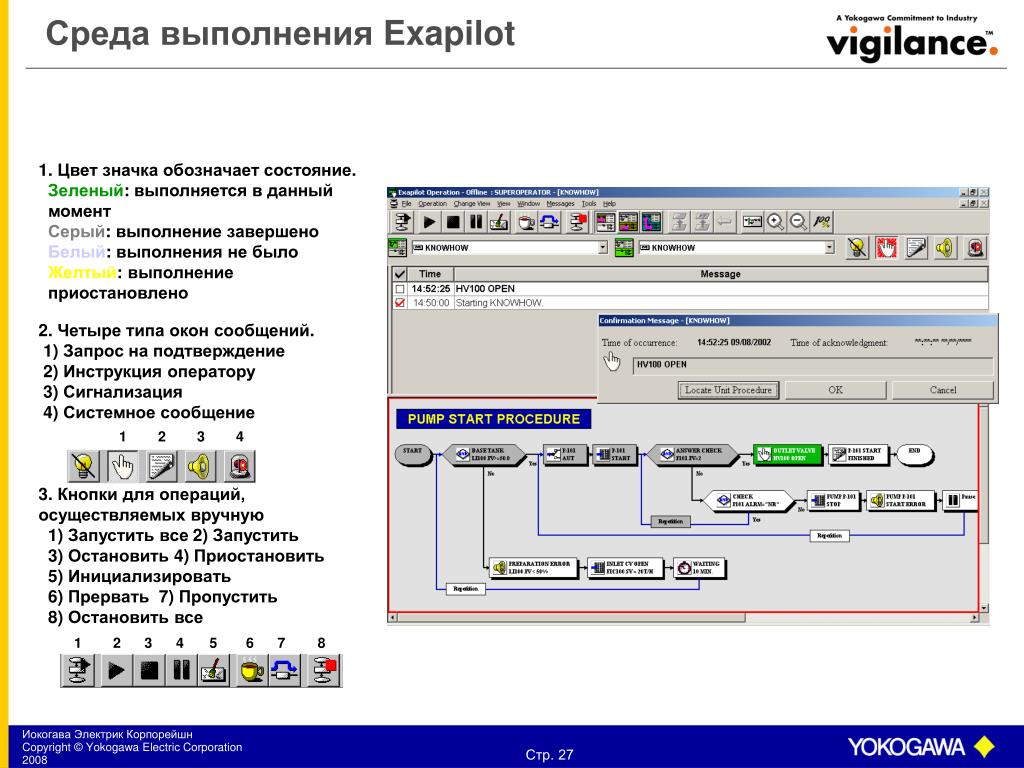Check the box for 14:52:25 HV100 OPEN

[400, 289]
